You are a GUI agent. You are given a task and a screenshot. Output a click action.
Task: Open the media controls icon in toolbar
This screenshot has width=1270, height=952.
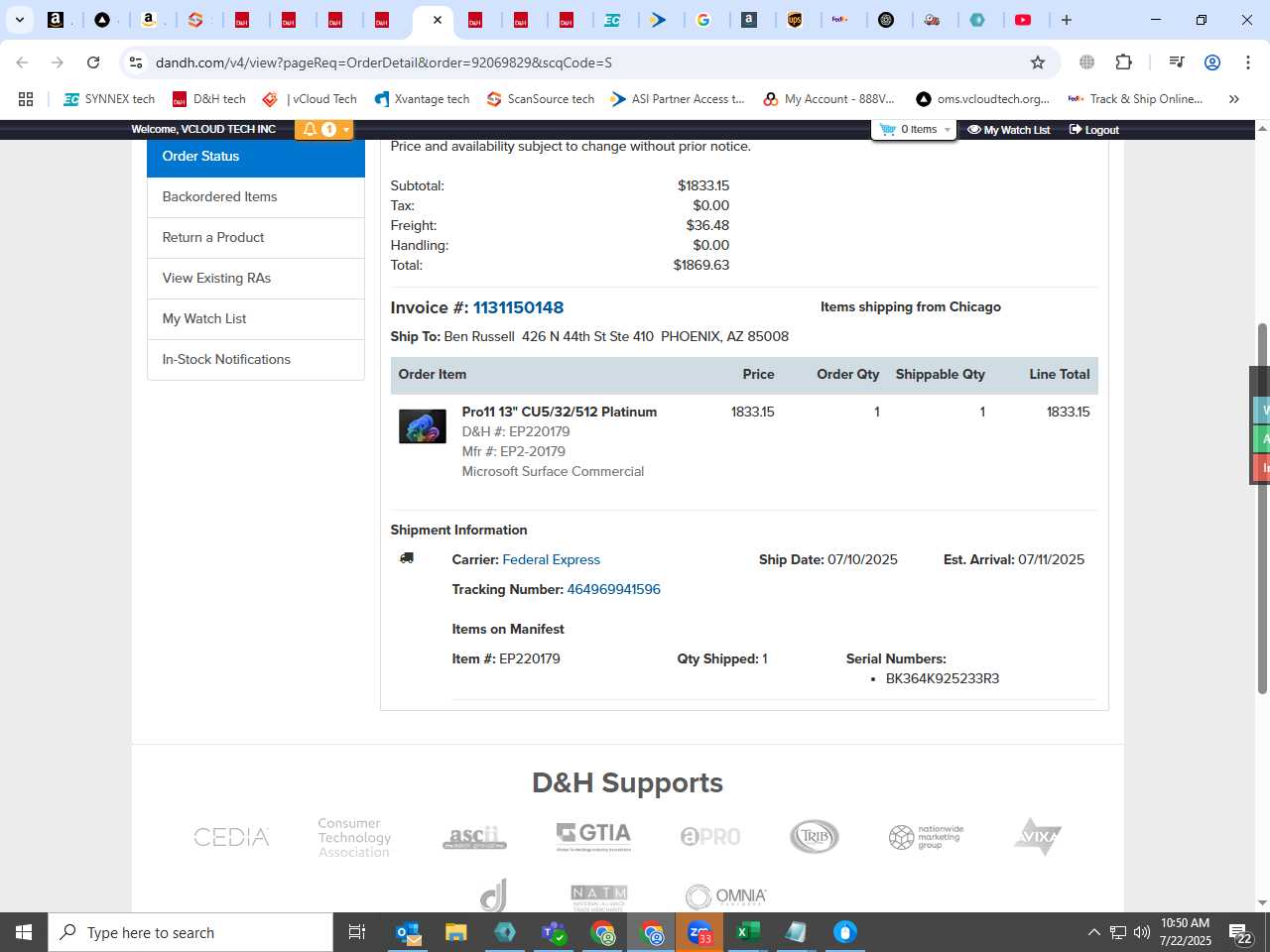tap(1177, 62)
